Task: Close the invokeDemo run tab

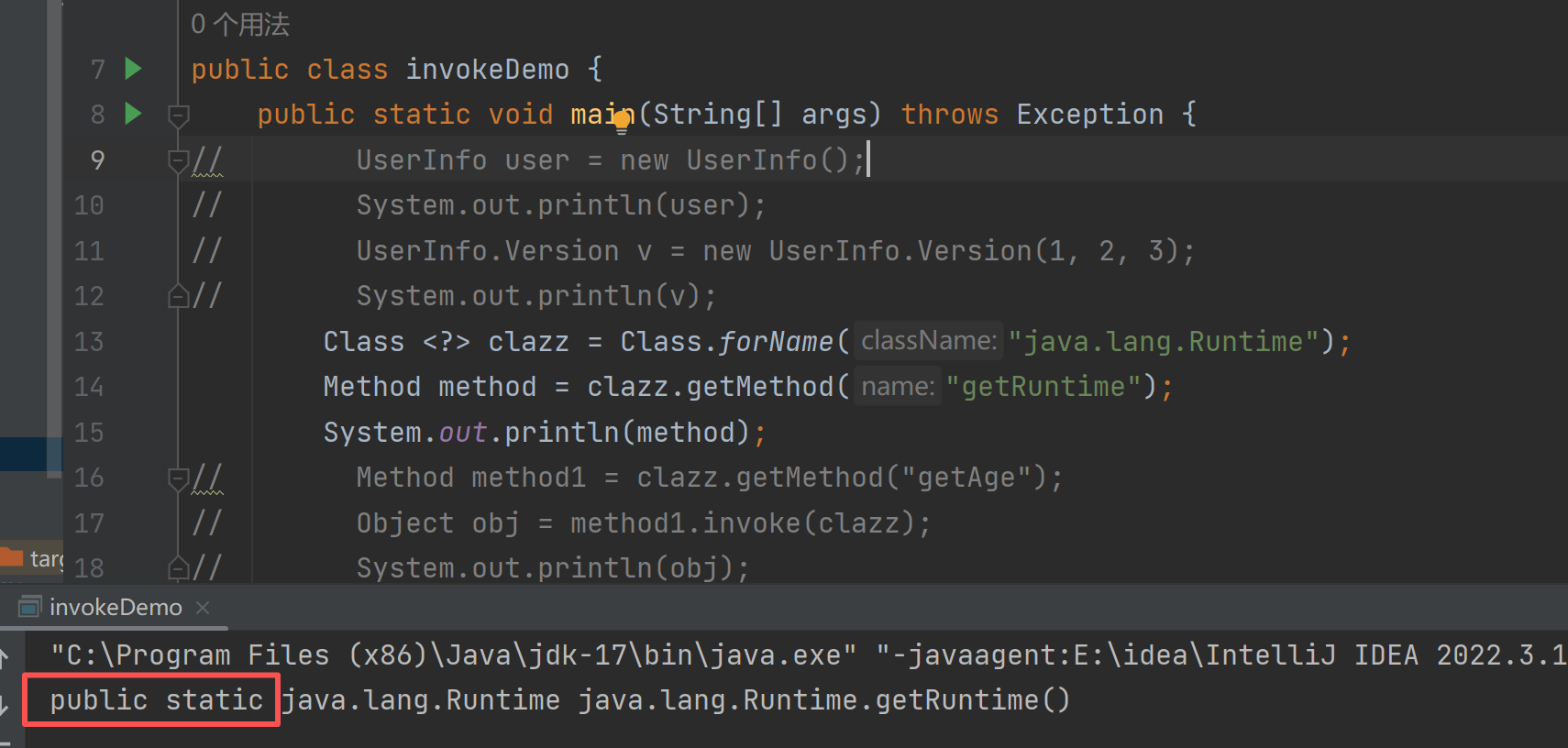Action: coord(203,608)
